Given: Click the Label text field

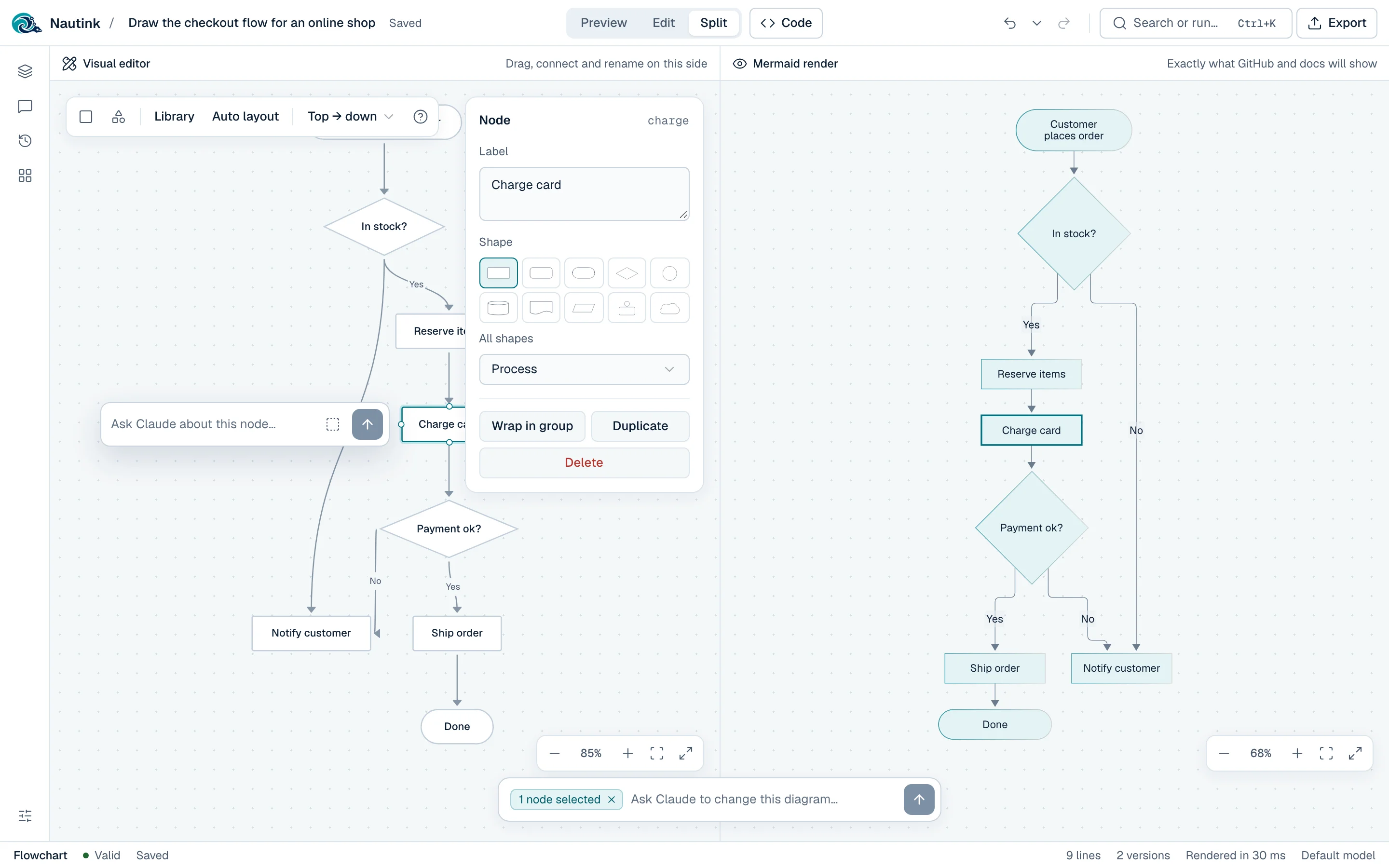Looking at the screenshot, I should tap(584, 194).
